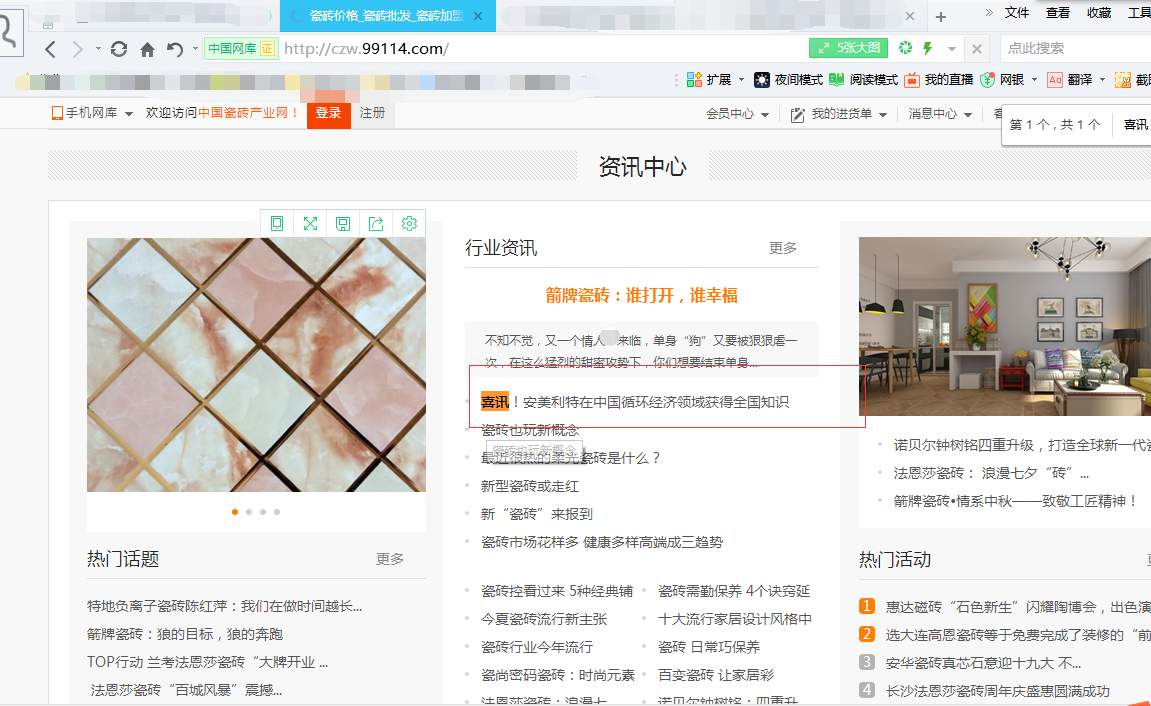This screenshot has height=706, width=1151.
Task: Click the share icon above the tile image
Action: coord(376,223)
